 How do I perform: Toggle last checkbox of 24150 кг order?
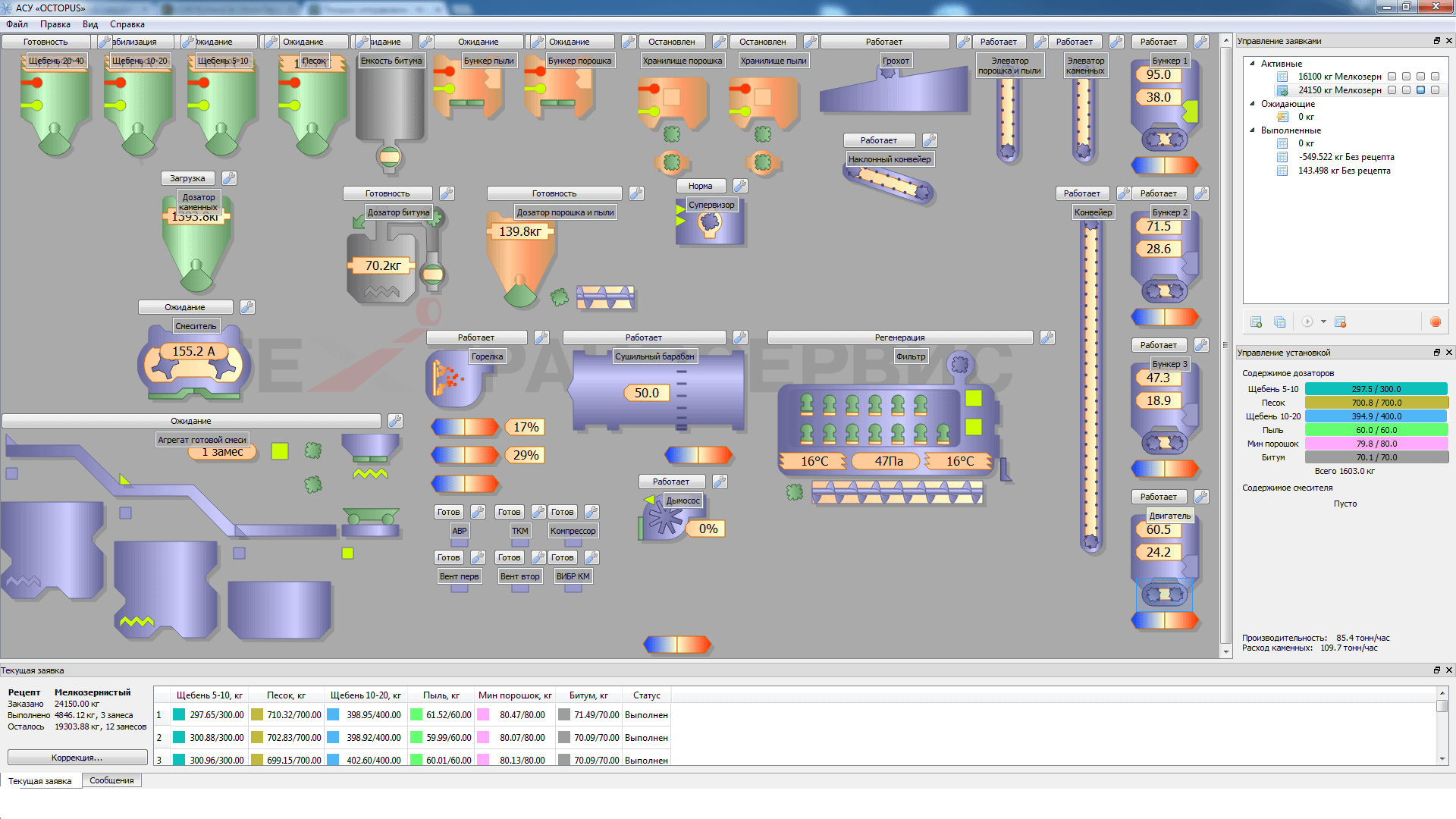pos(1435,90)
